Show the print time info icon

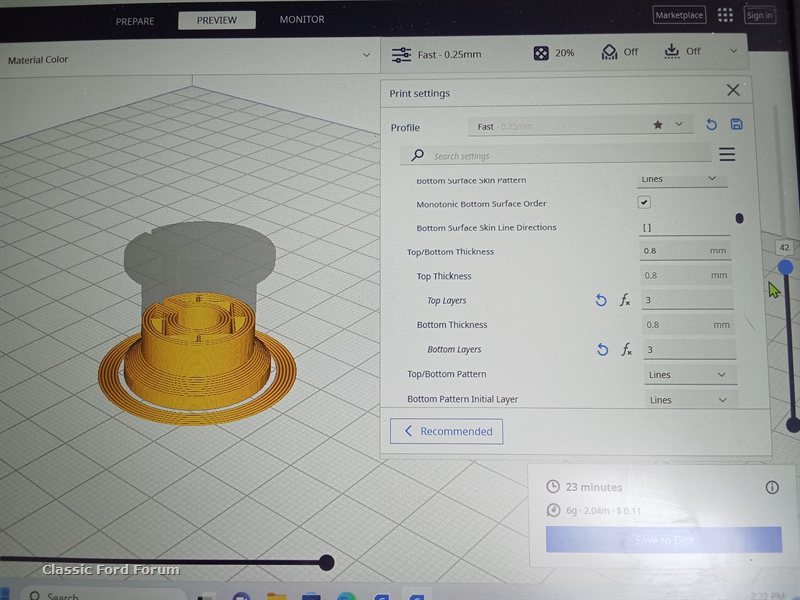[772, 487]
